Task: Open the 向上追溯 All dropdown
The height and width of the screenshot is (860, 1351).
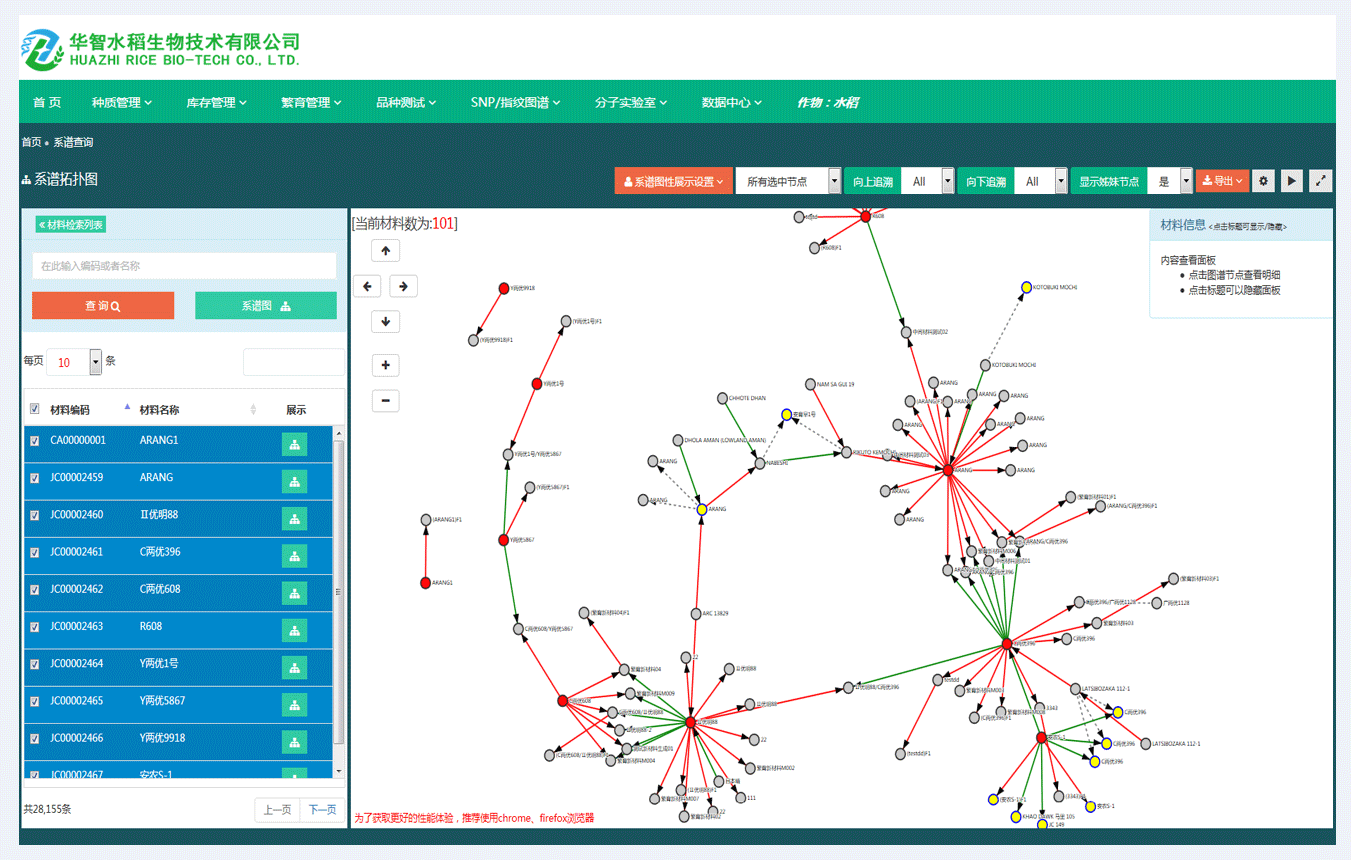Action: pos(928,181)
